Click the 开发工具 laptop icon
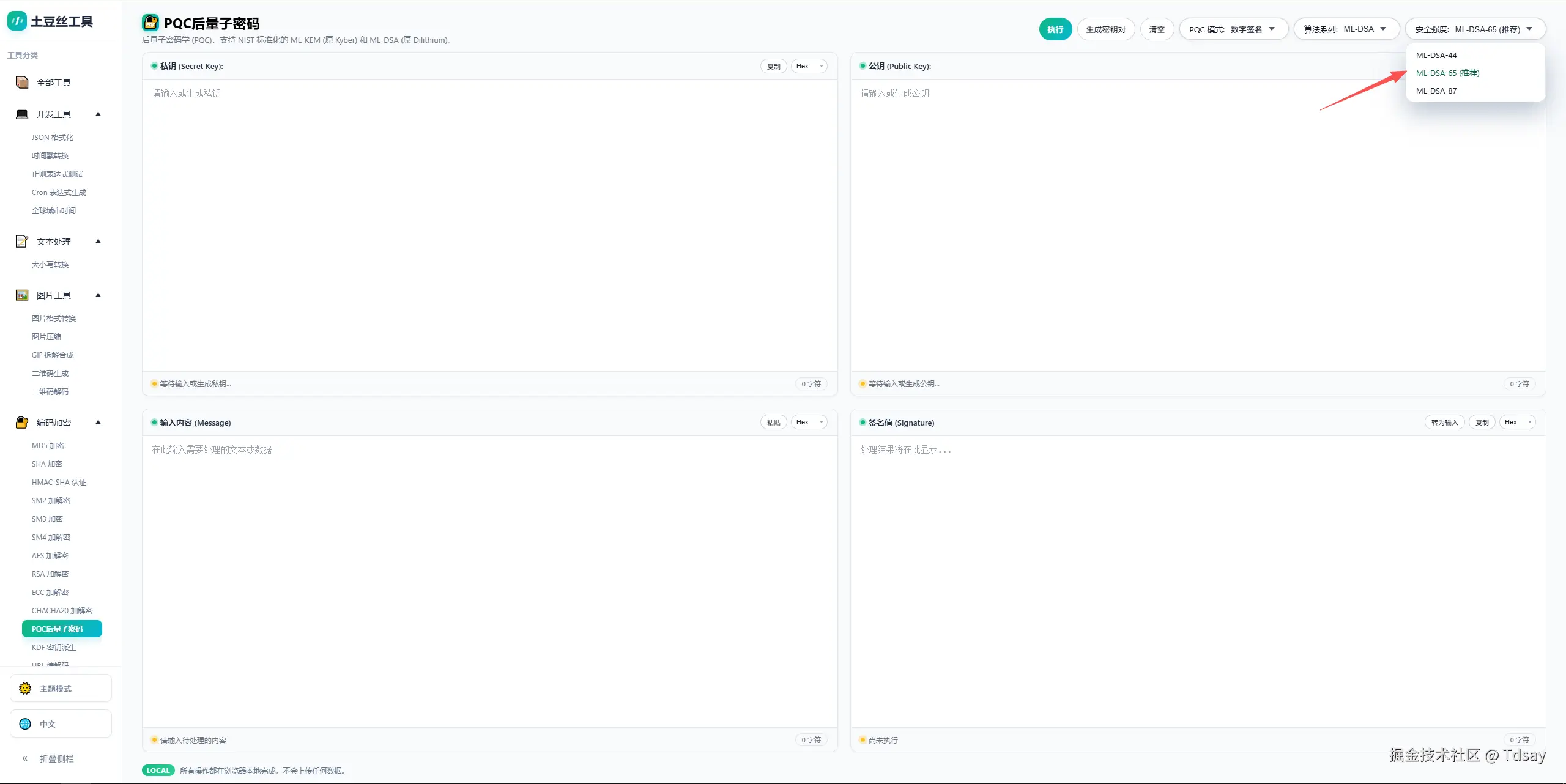This screenshot has height=784, width=1566. tap(22, 114)
